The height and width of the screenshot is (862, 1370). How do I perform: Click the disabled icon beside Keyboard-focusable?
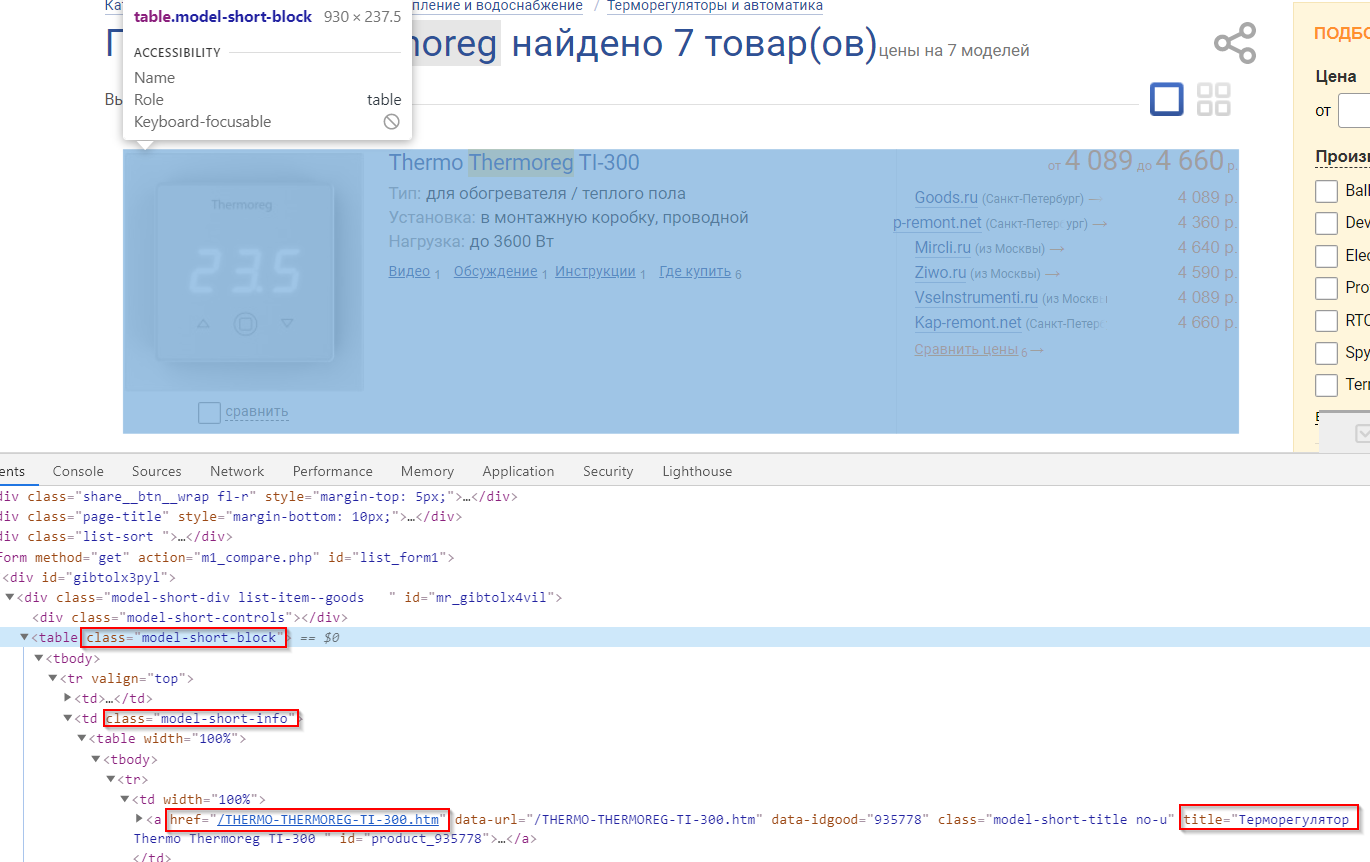click(392, 121)
